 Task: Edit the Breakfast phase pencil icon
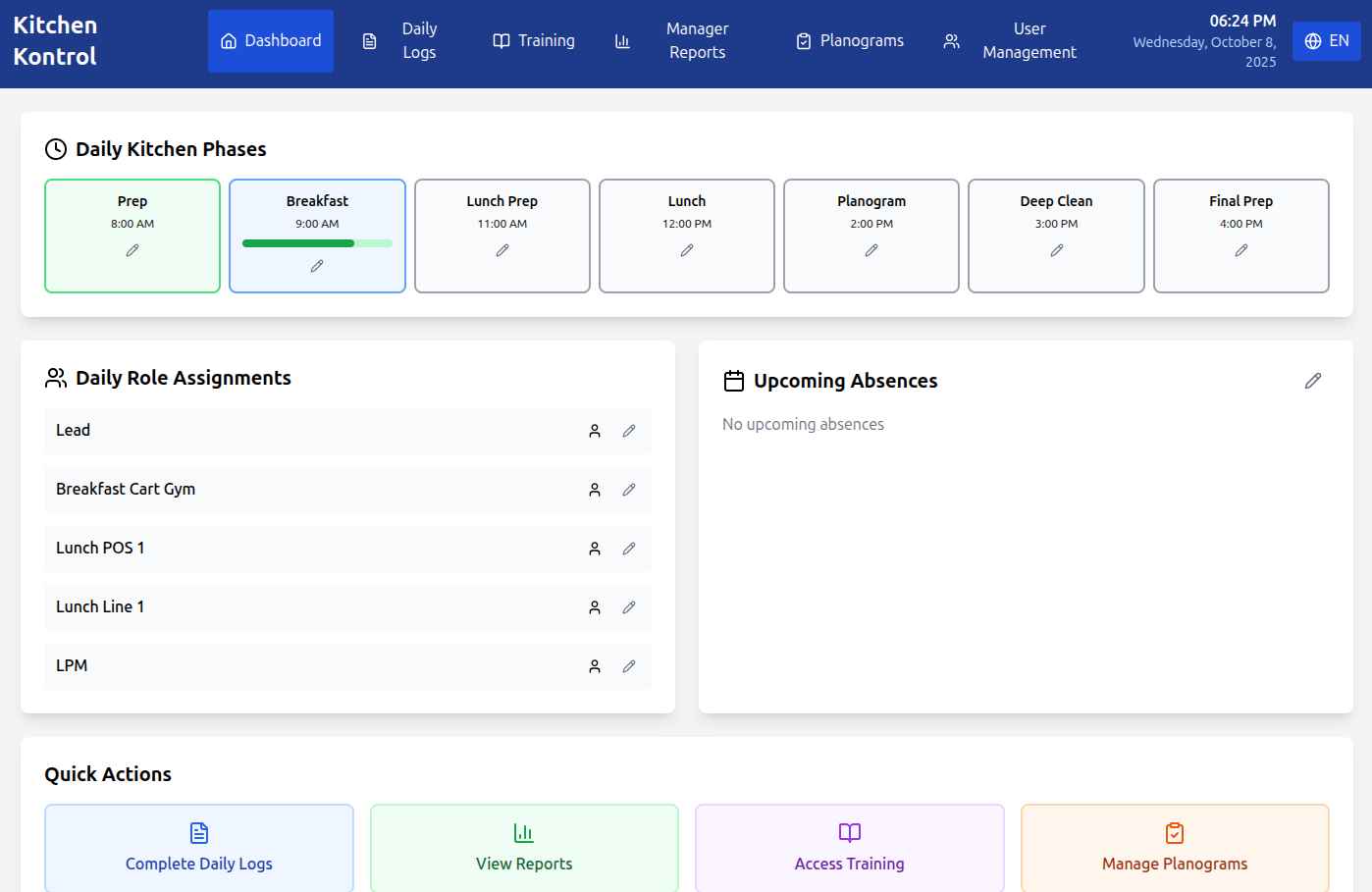pos(317,266)
